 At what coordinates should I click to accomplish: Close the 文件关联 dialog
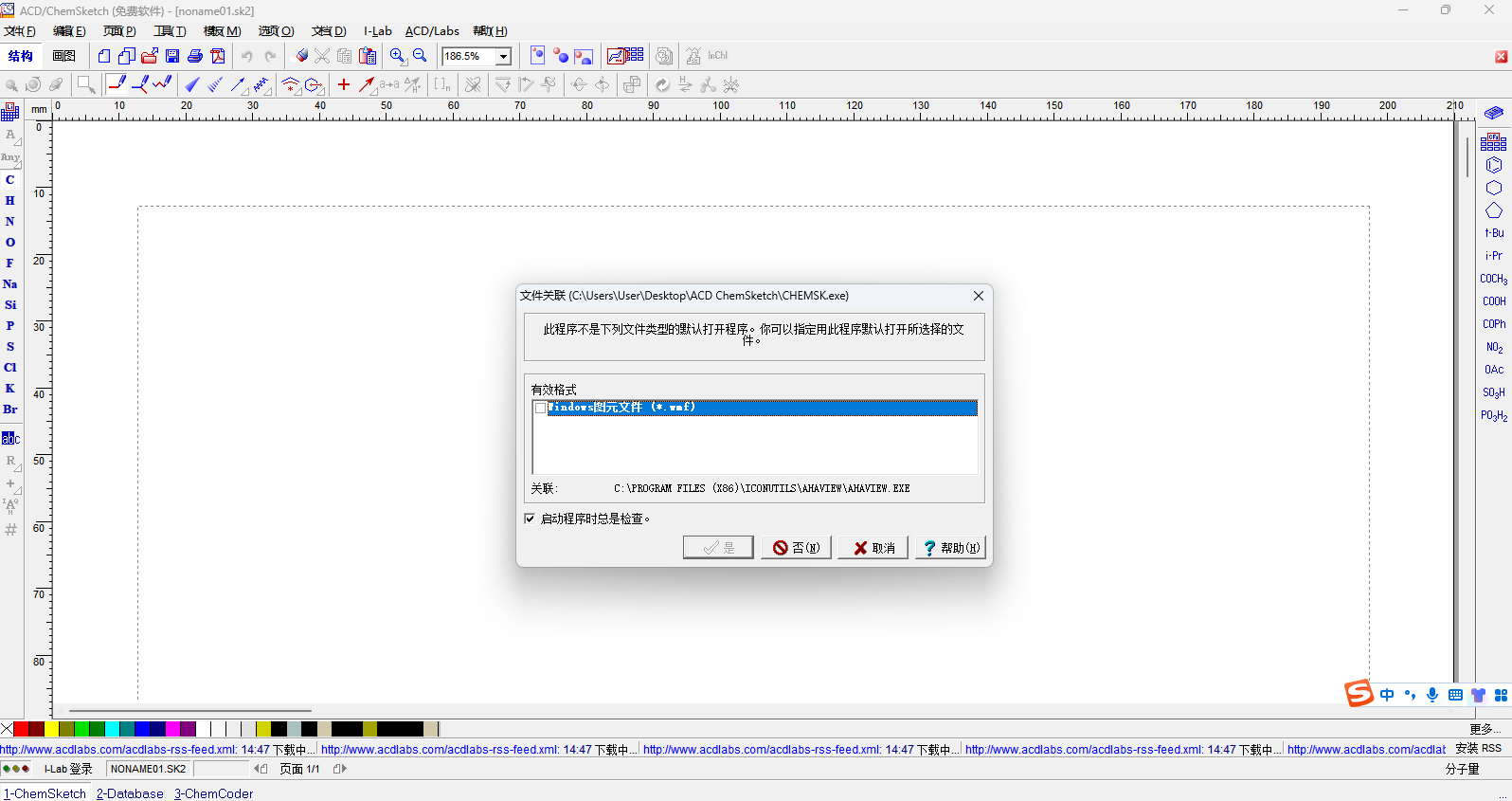click(x=979, y=296)
